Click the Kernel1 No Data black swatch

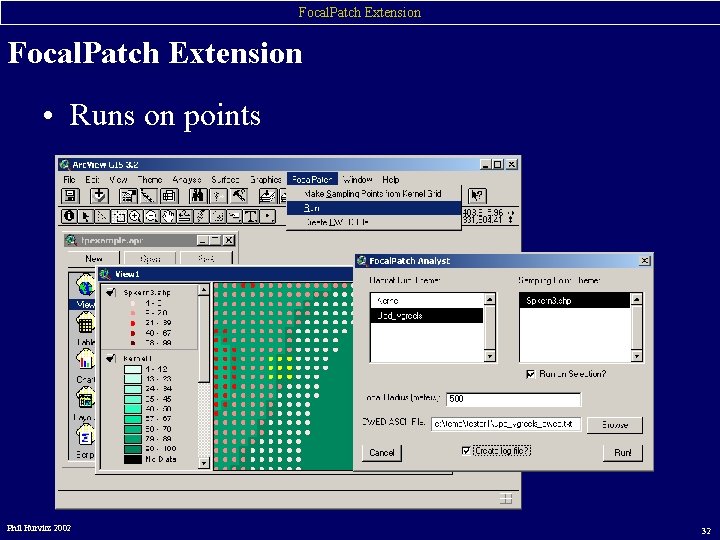tap(133, 459)
